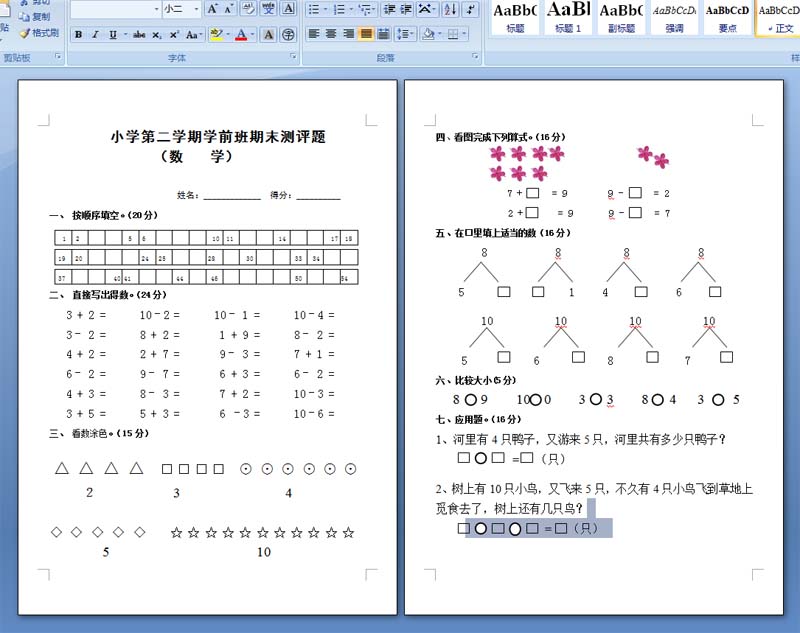Viewport: 800px width, 633px height.
Task: Align text left
Action: tap(314, 34)
